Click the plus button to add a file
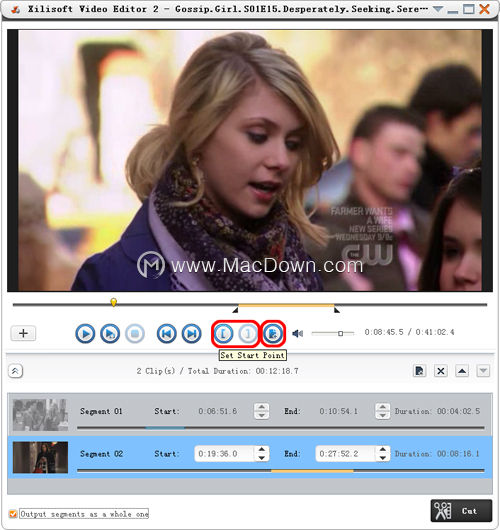Screen dimensions: 500x530 pos(23,334)
